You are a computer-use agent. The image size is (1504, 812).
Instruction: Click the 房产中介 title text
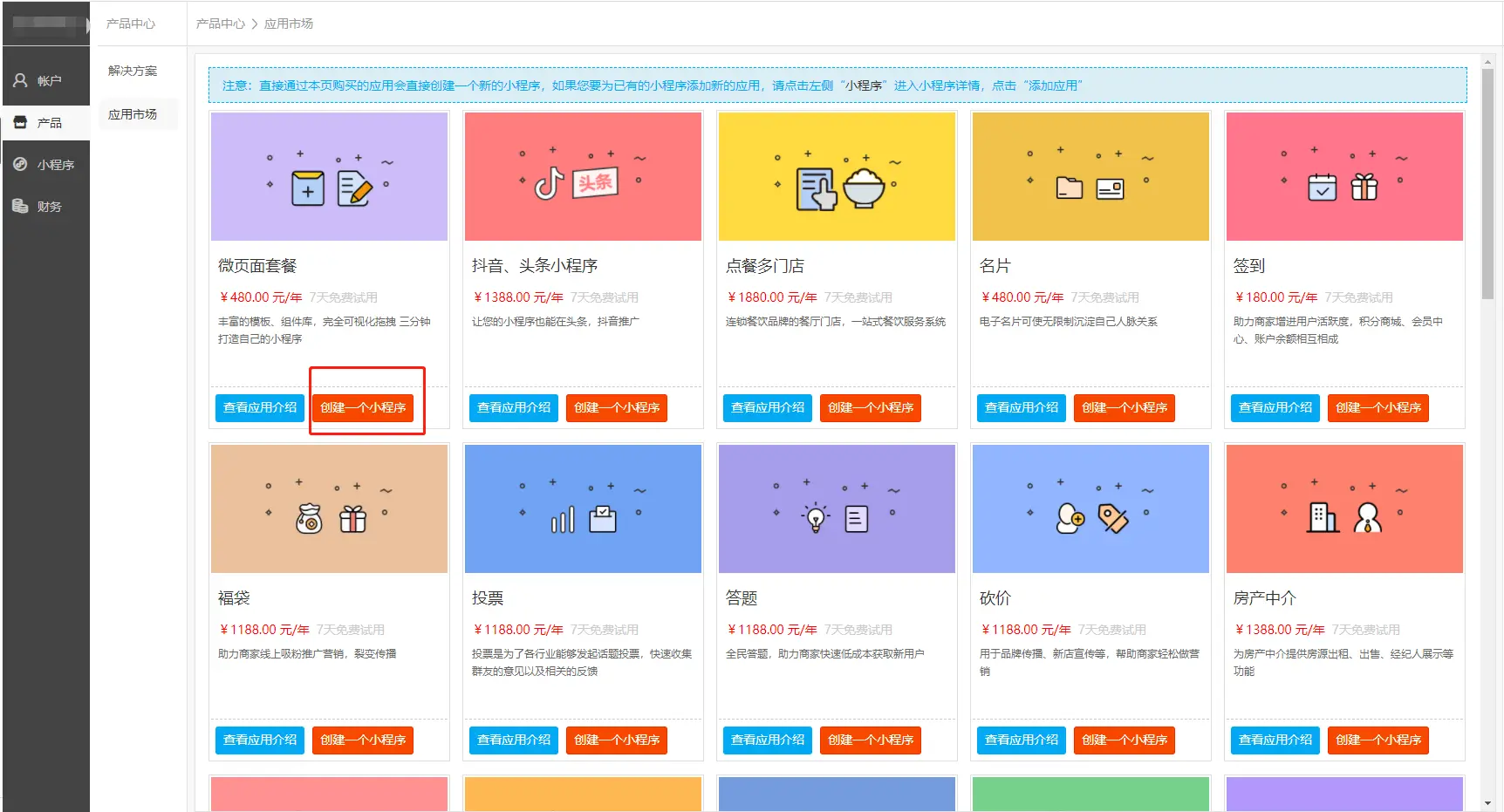1265,598
